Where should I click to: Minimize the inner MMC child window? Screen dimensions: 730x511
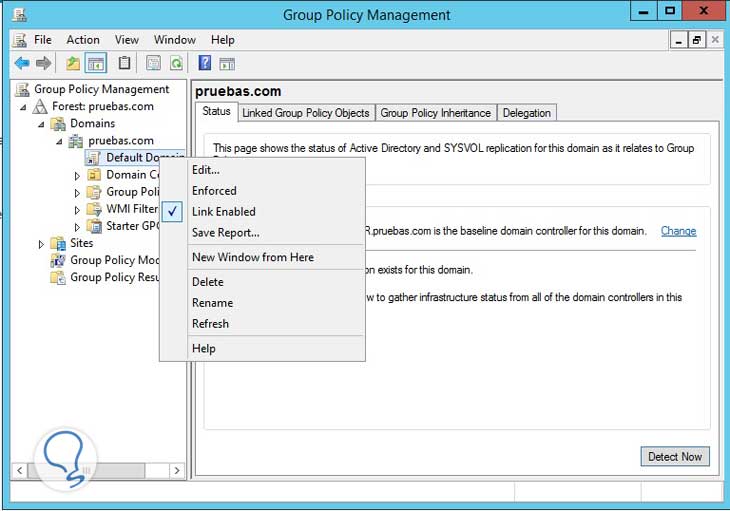(679, 40)
